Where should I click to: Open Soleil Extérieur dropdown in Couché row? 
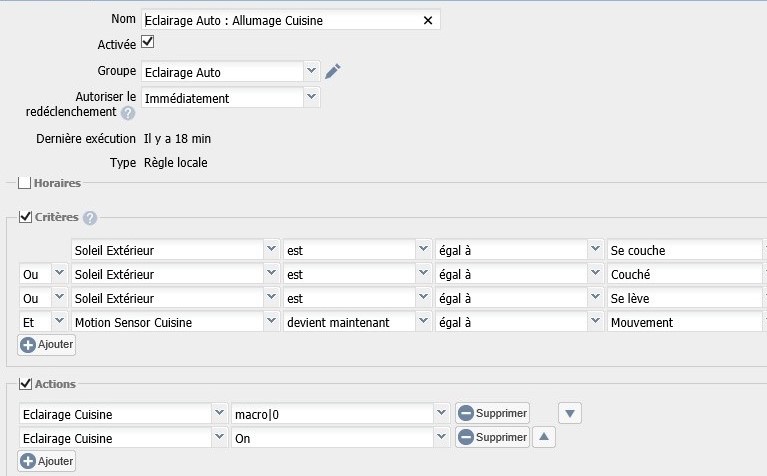271,273
